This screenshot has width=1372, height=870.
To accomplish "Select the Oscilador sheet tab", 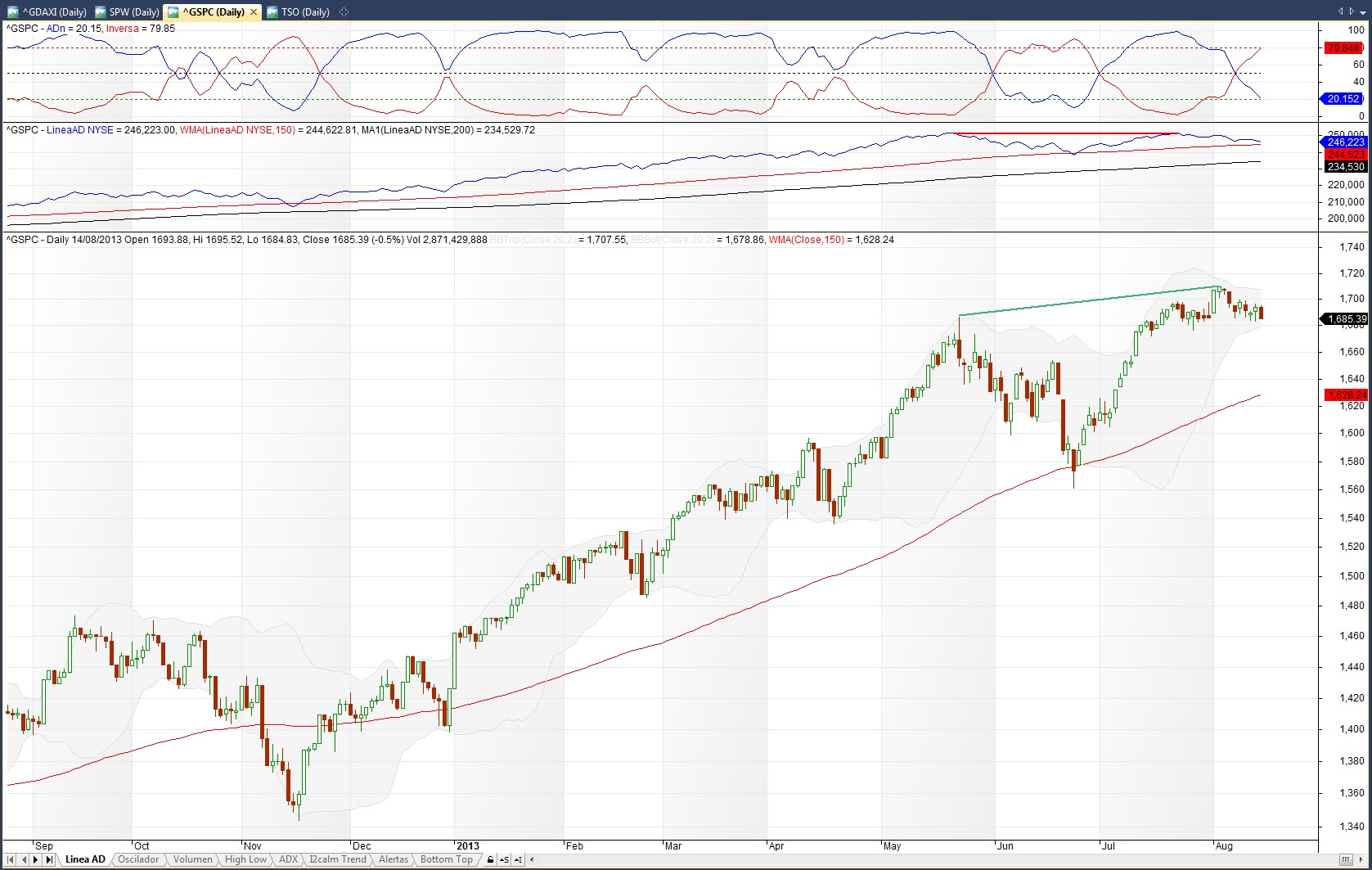I will (x=138, y=859).
